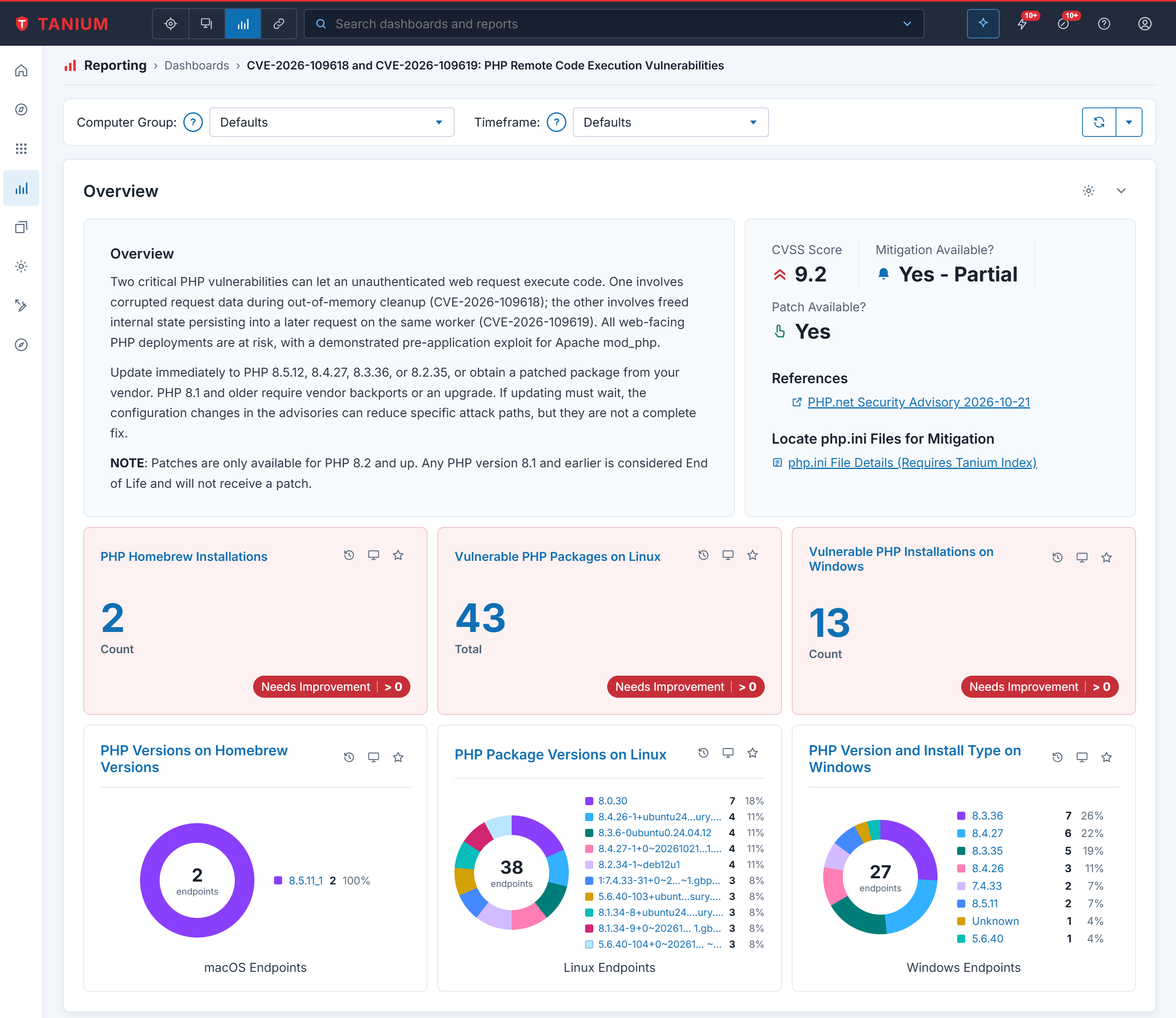Image resolution: width=1176 pixels, height=1018 pixels.
Task: Open the stacked windows icon in sidebar
Action: [x=21, y=227]
